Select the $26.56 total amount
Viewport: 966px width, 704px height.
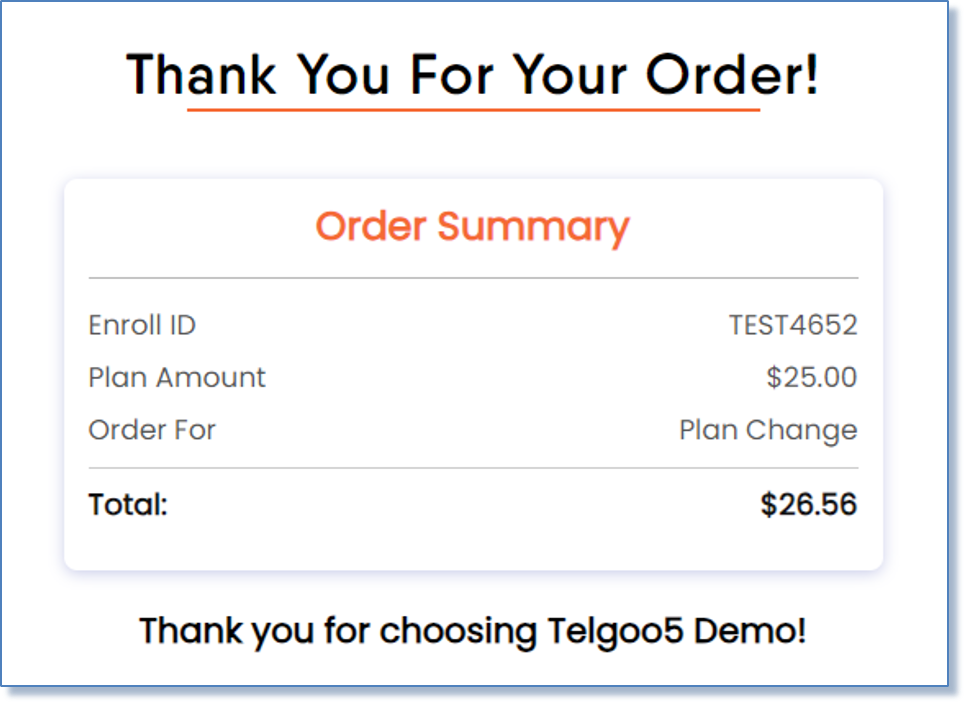point(809,504)
